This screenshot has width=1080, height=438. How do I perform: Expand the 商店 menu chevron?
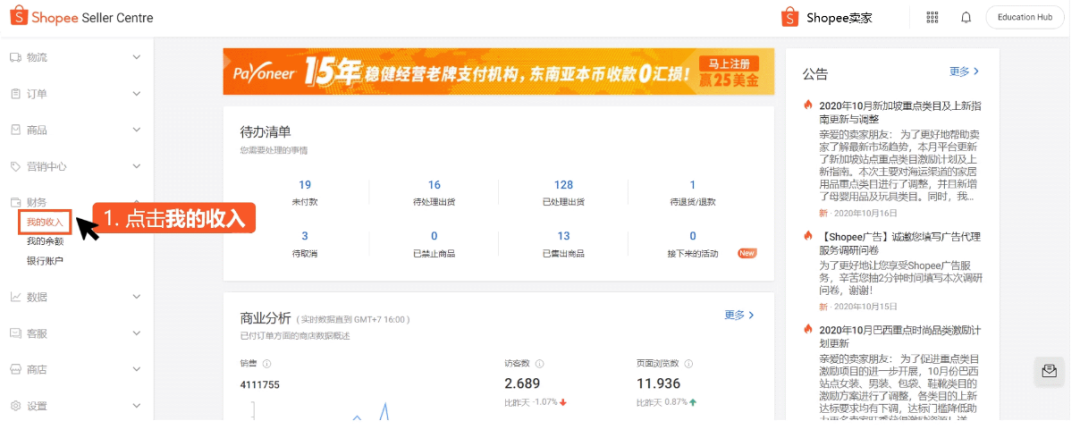coord(136,370)
